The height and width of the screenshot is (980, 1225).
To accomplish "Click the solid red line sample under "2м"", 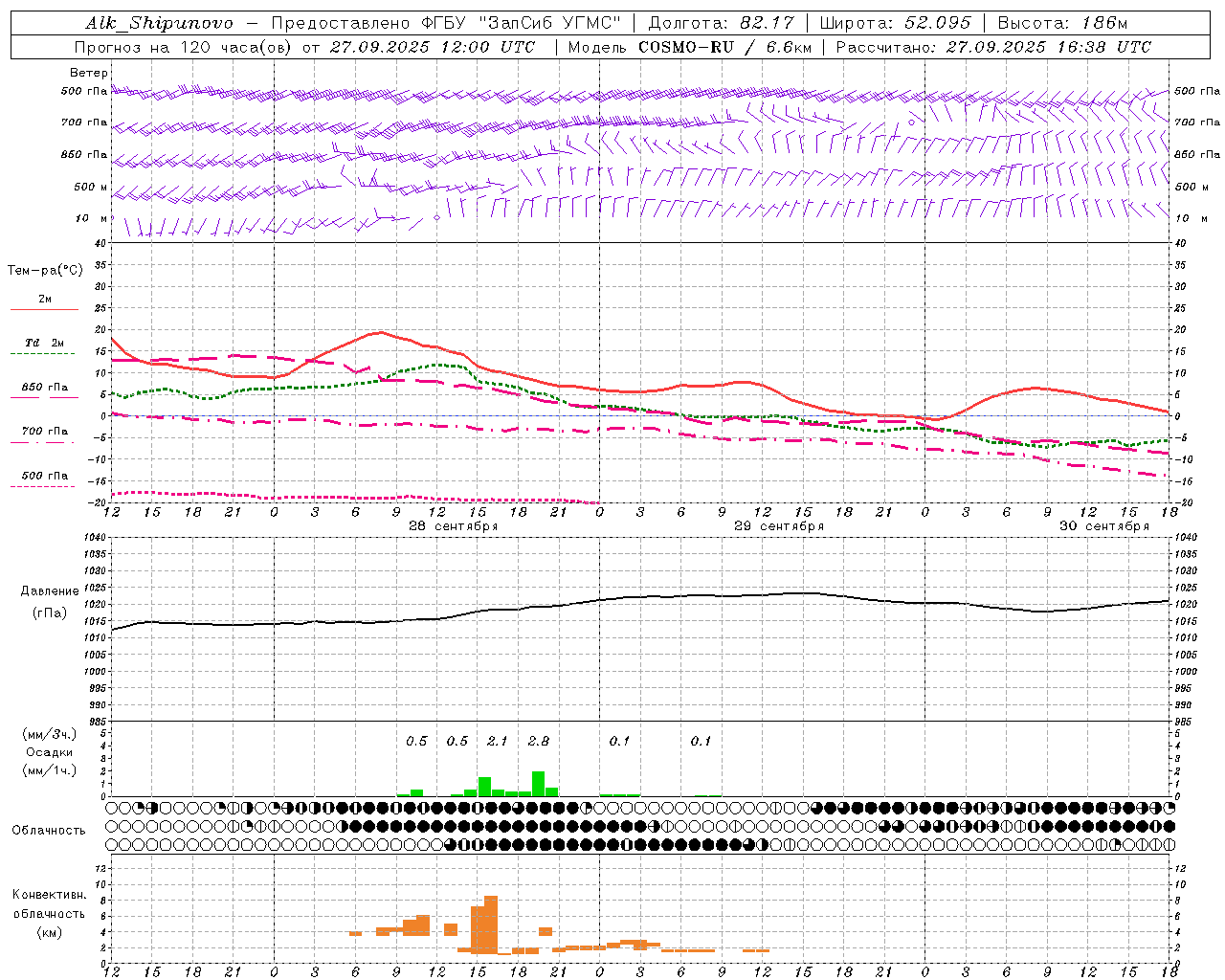I will [x=44, y=310].
